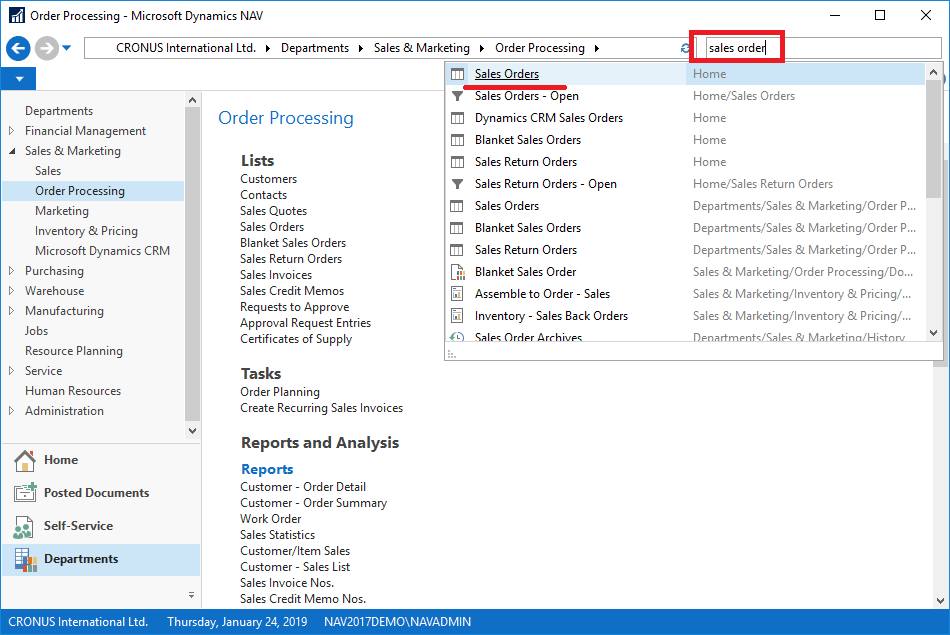The image size is (950, 635).
Task: Expand the Purchasing tree node
Action: click(x=12, y=271)
